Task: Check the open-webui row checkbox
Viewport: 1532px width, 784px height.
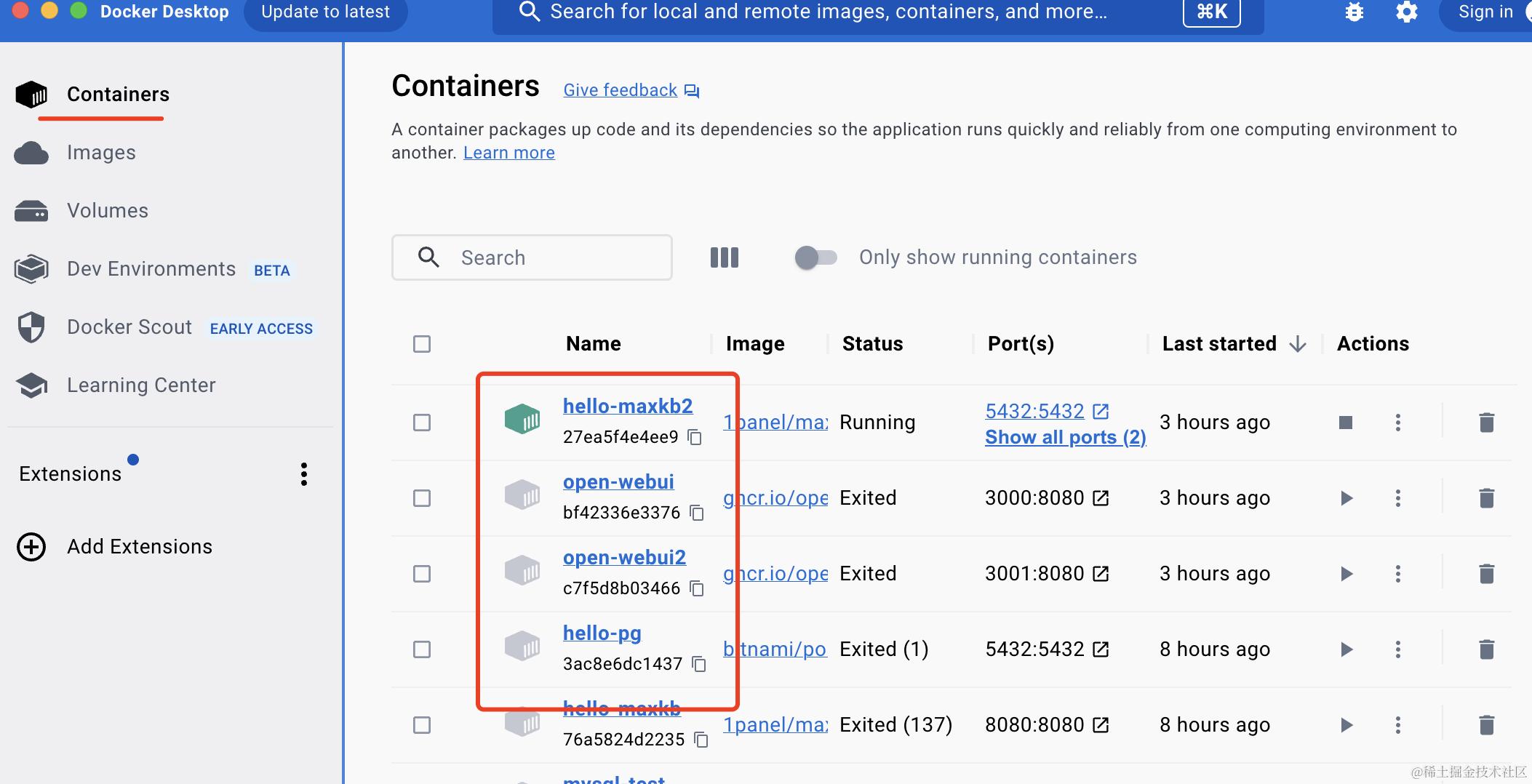Action: click(422, 498)
